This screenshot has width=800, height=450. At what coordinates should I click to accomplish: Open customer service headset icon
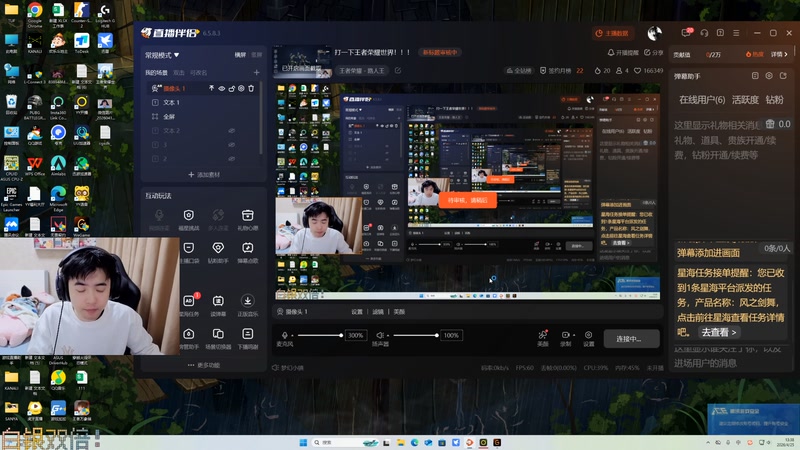pyautogui.click(x=704, y=33)
